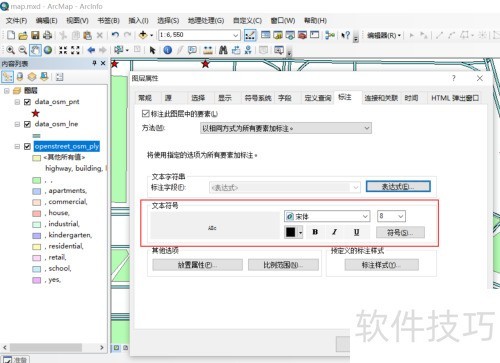Image resolution: width=500 pixels, height=363 pixels.
Task: Go back to previous extent arrow
Action: (91, 50)
